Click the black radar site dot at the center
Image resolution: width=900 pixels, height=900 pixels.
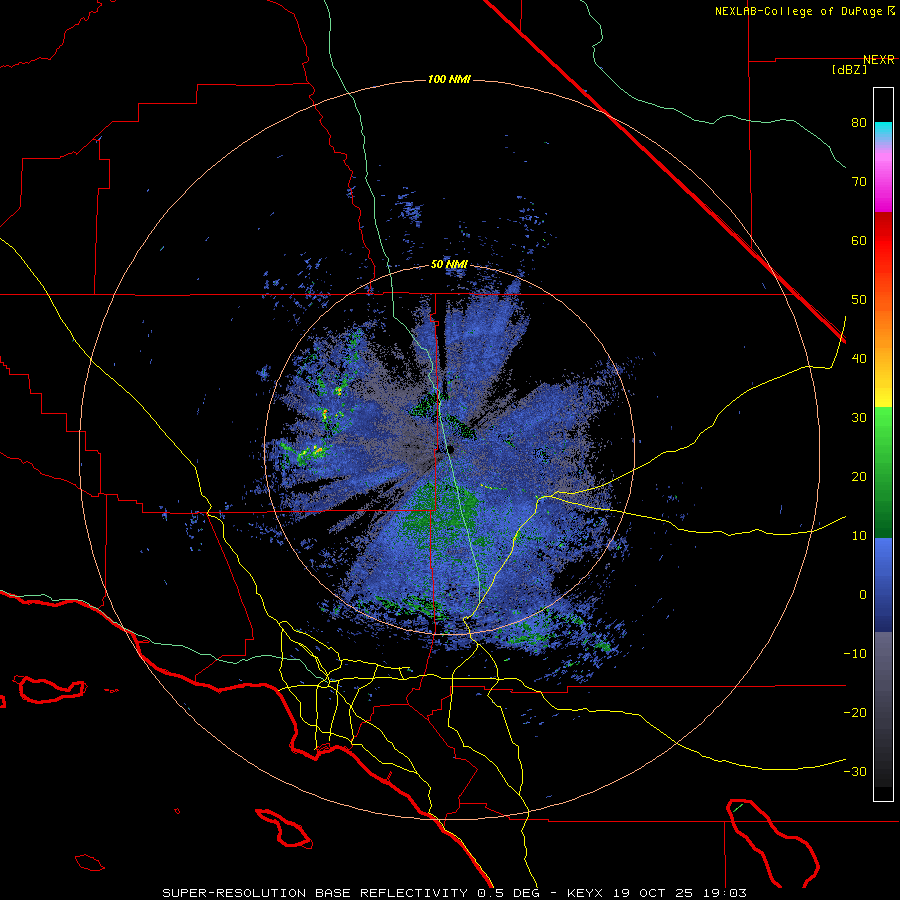[x=451, y=450]
